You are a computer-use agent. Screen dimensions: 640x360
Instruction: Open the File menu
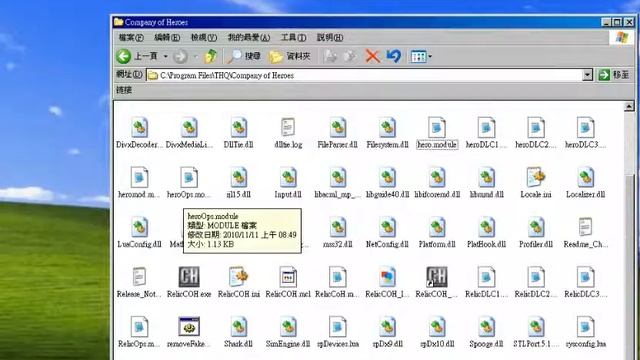point(131,38)
